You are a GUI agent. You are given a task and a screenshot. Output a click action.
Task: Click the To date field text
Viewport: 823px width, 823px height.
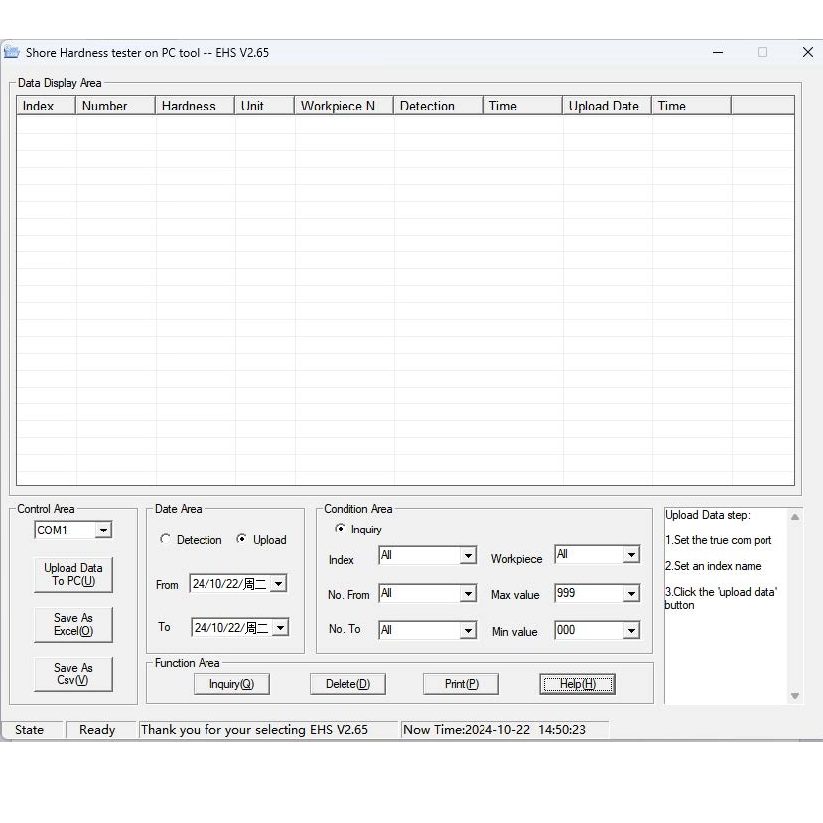[232, 628]
